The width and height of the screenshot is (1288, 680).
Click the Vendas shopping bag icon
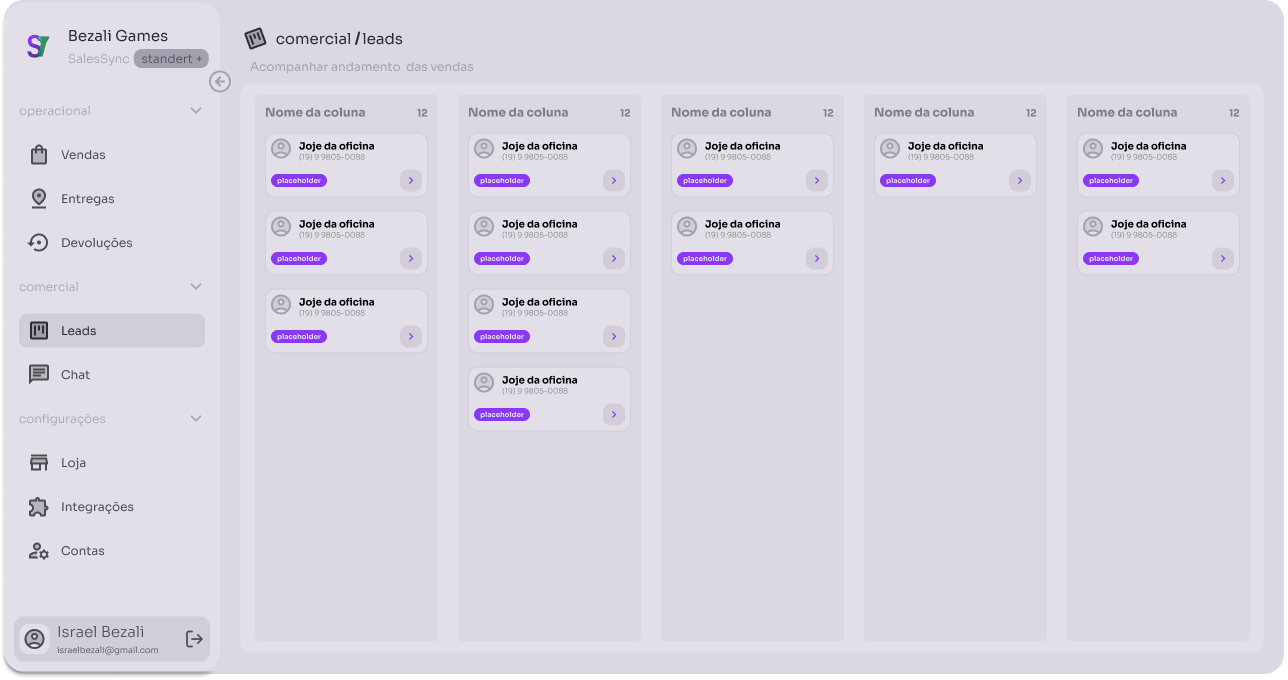[x=39, y=155]
